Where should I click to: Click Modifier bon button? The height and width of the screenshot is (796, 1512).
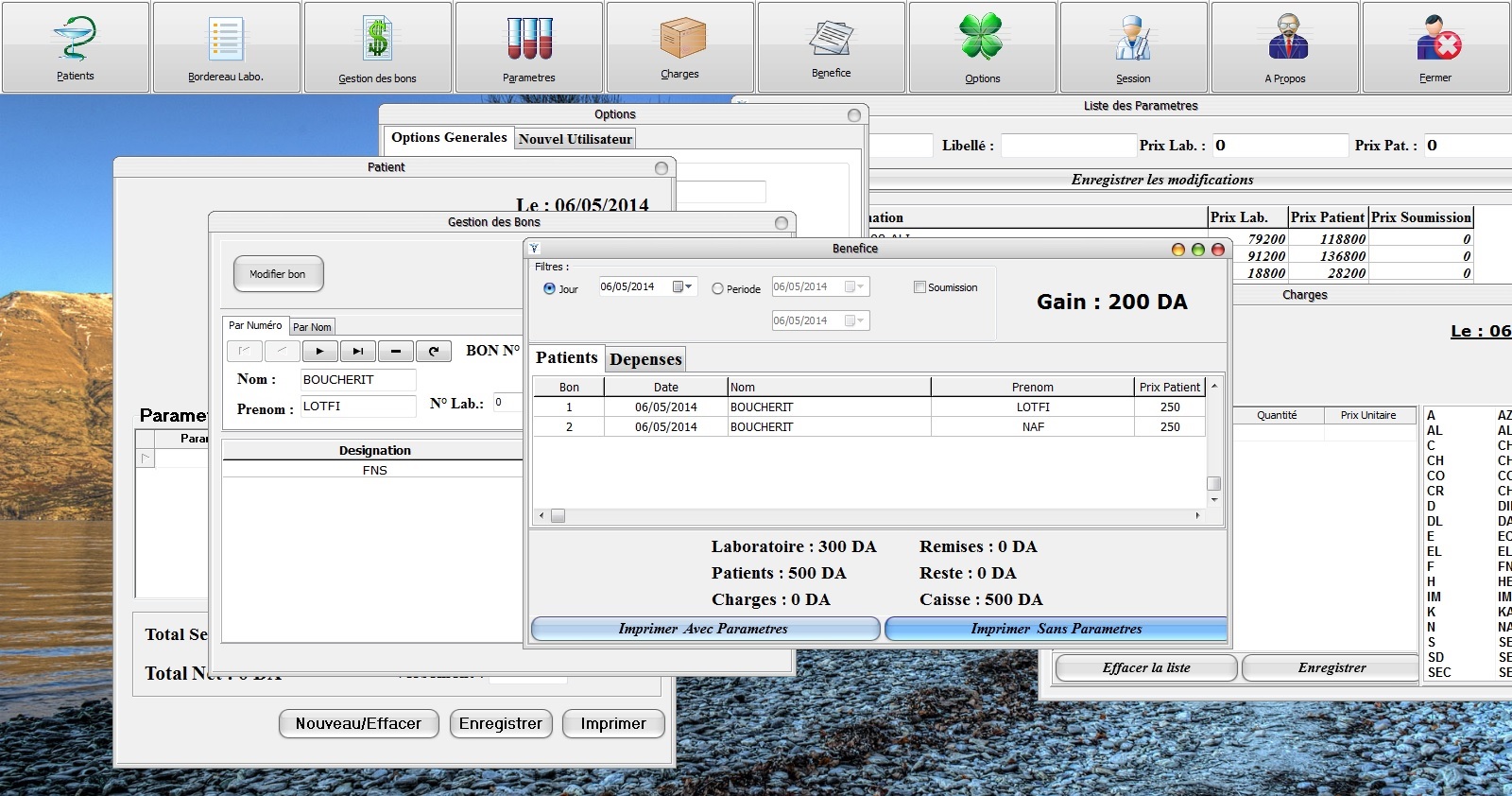pos(278,274)
